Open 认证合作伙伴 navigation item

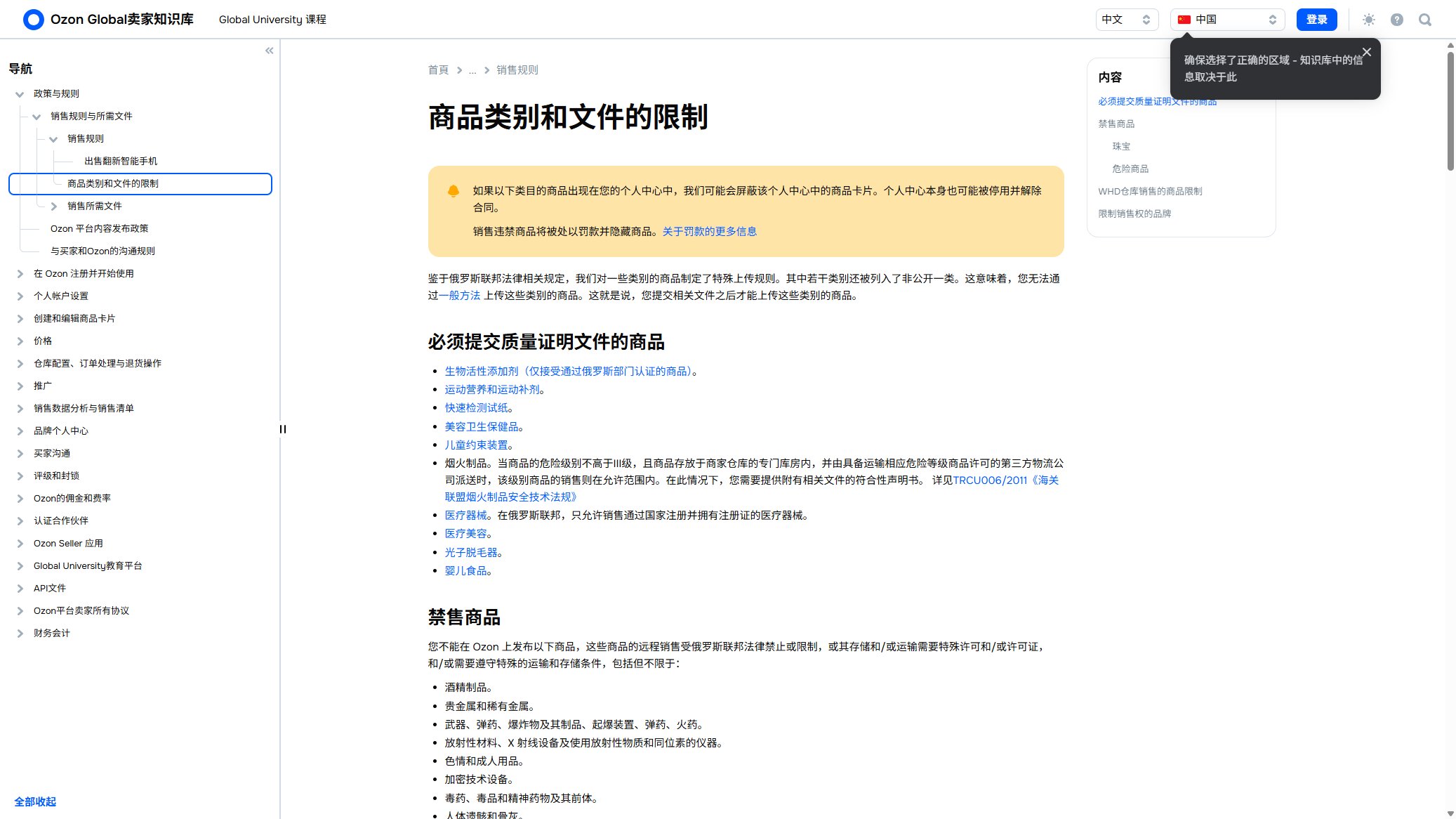pos(61,520)
